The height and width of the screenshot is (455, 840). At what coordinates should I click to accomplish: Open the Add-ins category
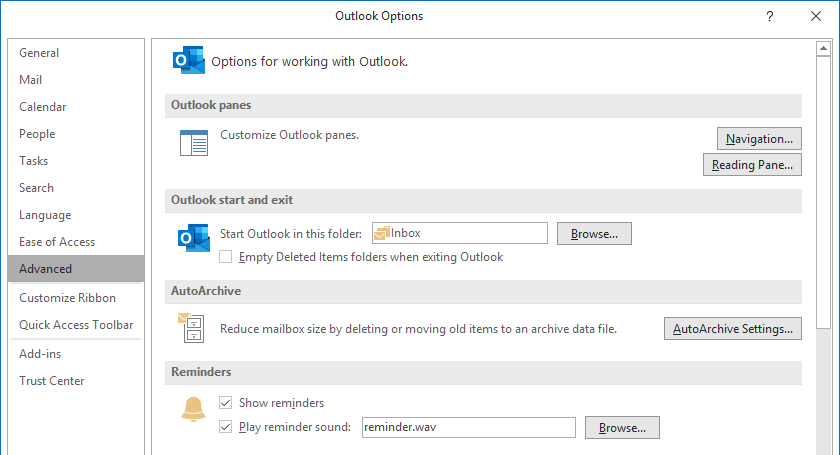[76, 354]
